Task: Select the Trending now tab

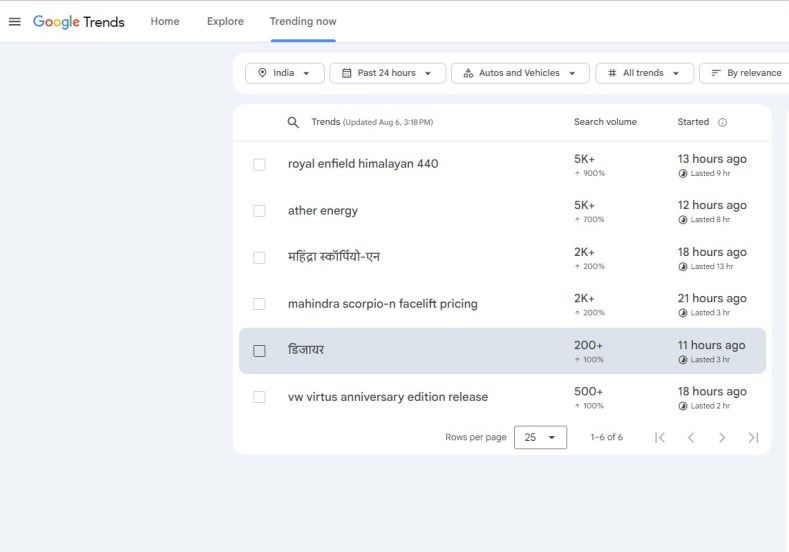Action: (x=303, y=22)
